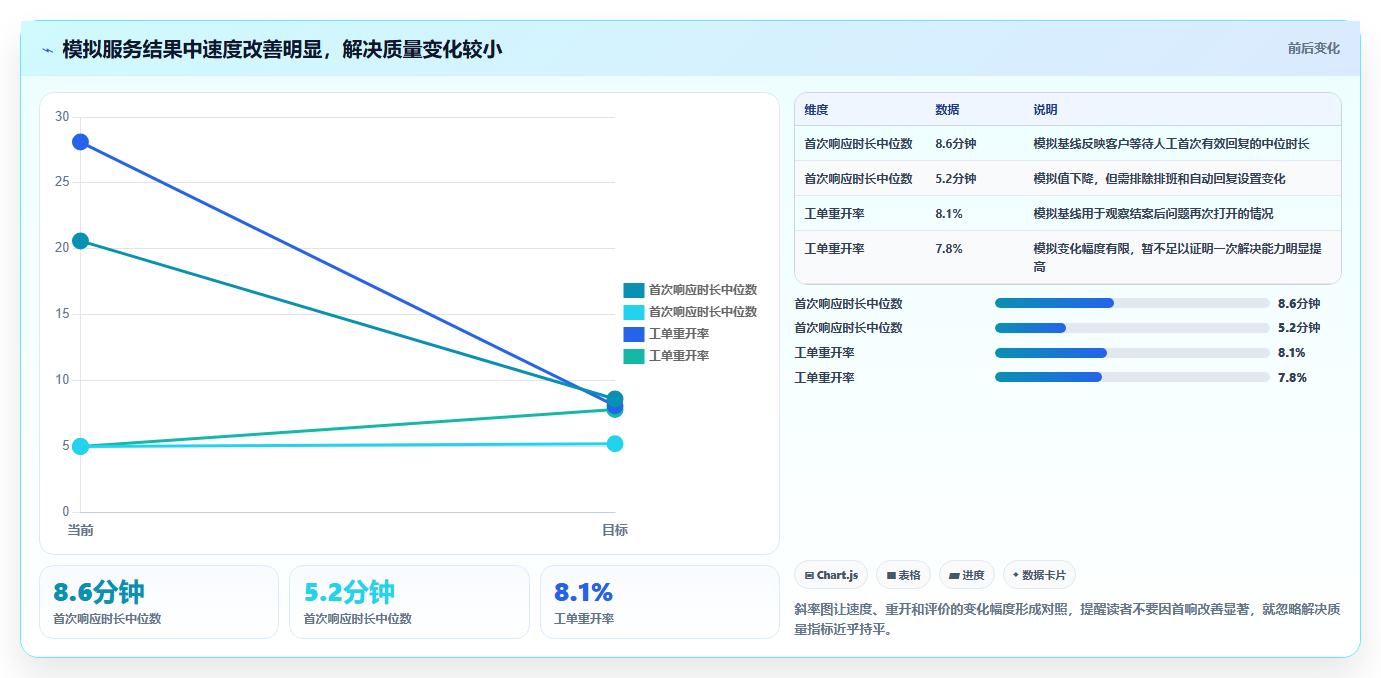
Task: Click the description starting 模拟值下降
Action: pyautogui.click(x=1159, y=179)
